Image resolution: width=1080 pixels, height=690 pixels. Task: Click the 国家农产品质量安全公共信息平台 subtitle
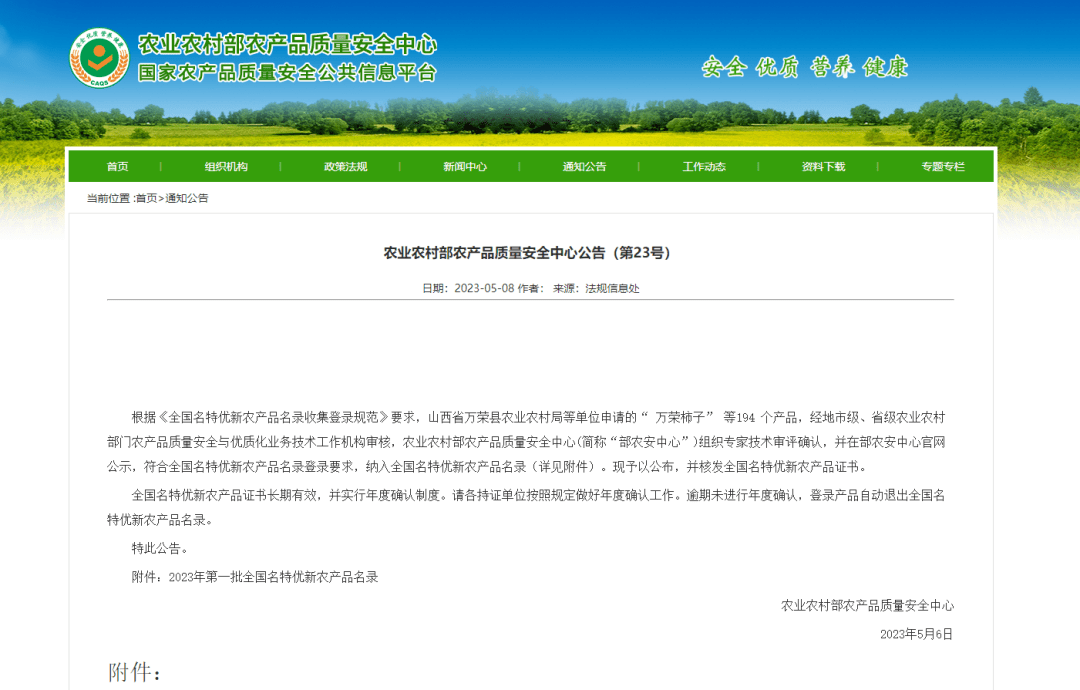tap(287, 73)
